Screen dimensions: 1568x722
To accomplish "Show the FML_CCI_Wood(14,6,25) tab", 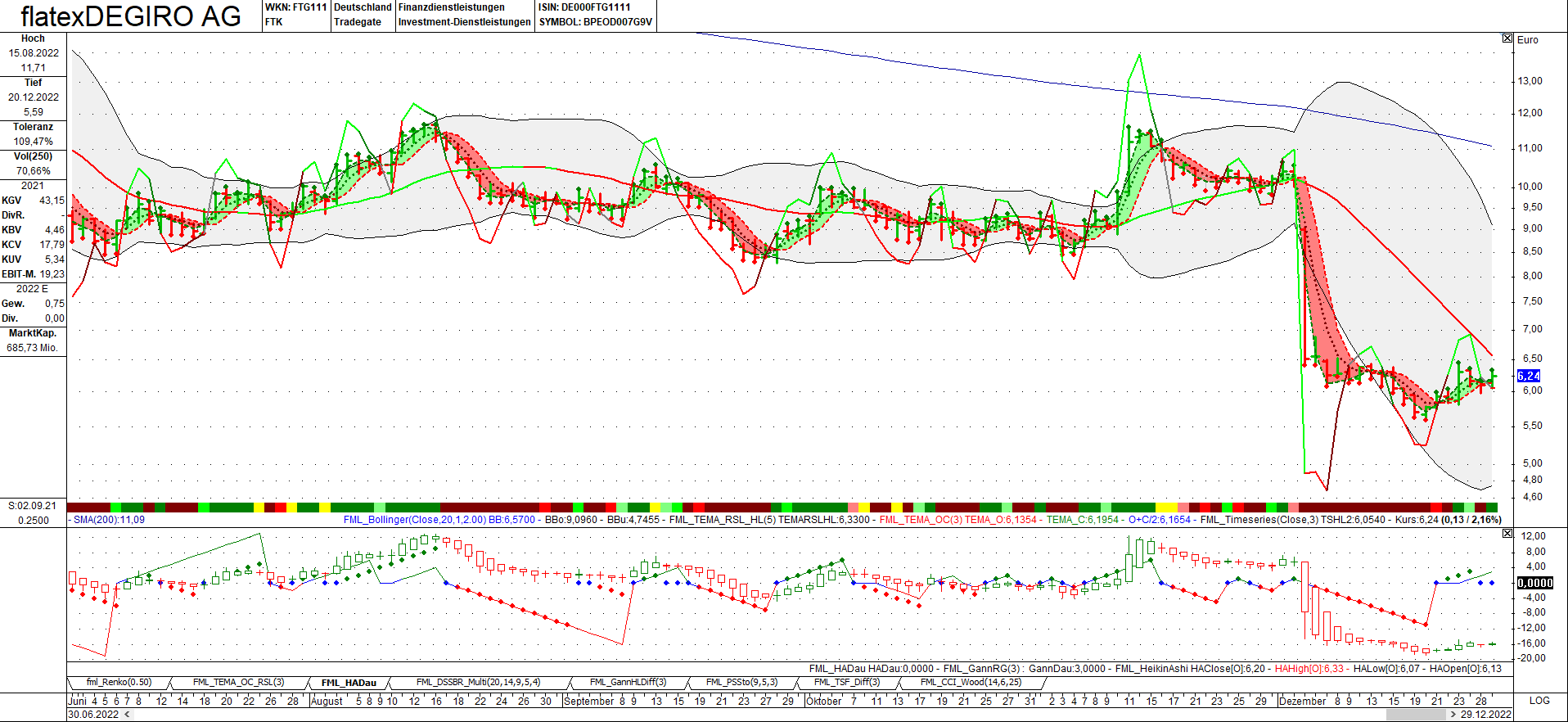I will [x=971, y=683].
